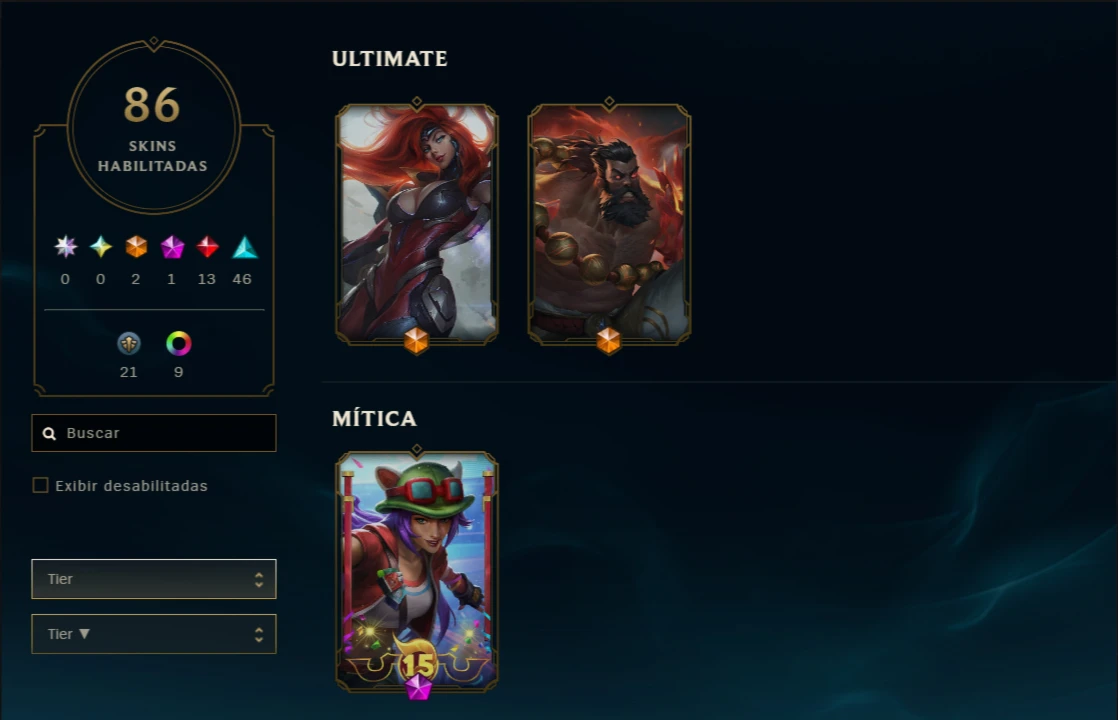Click the legacy skins emblem icon

coord(128,344)
